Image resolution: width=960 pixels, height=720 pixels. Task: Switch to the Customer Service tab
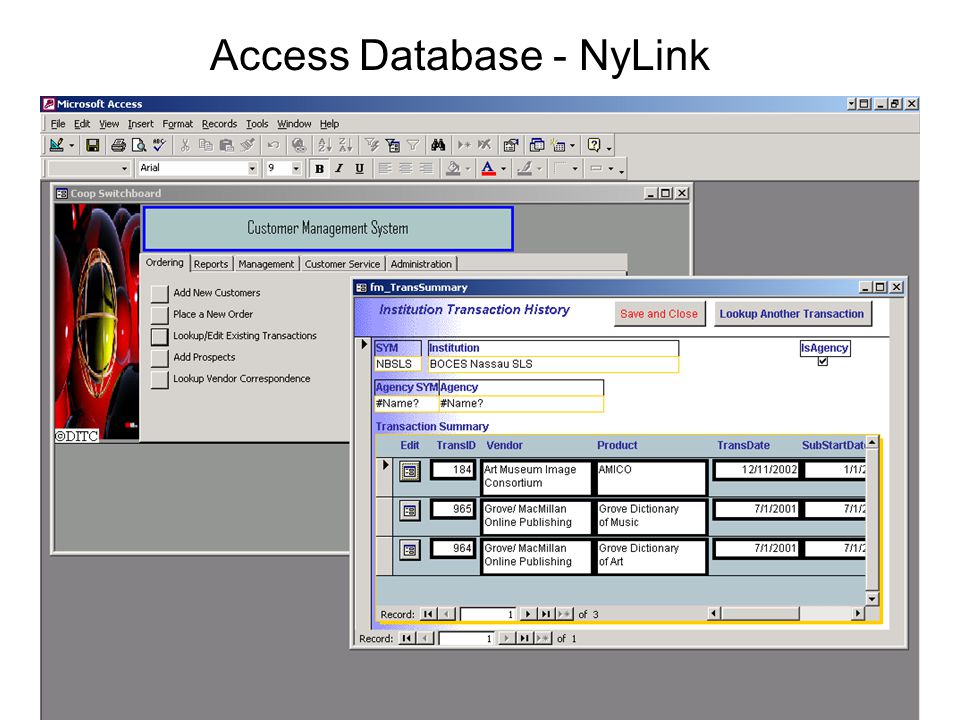click(342, 264)
